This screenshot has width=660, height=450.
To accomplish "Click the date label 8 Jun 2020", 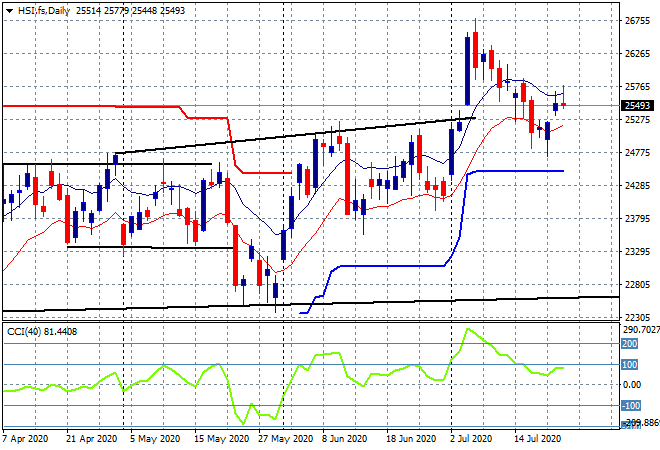I will [x=344, y=439].
